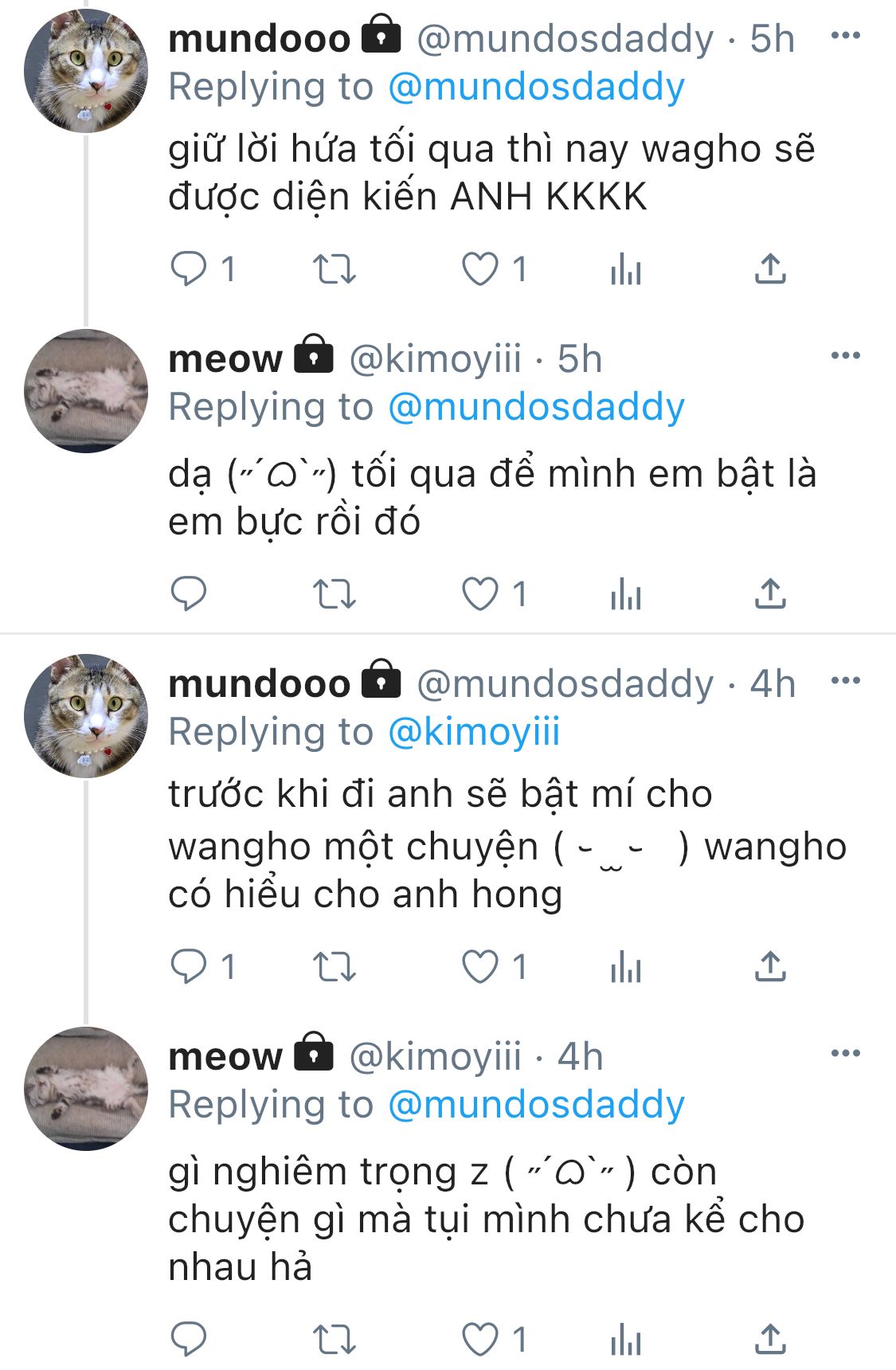Like the tweet mentioning ANH KKKK
The height and width of the screenshot is (1370, 896).
pos(480,269)
